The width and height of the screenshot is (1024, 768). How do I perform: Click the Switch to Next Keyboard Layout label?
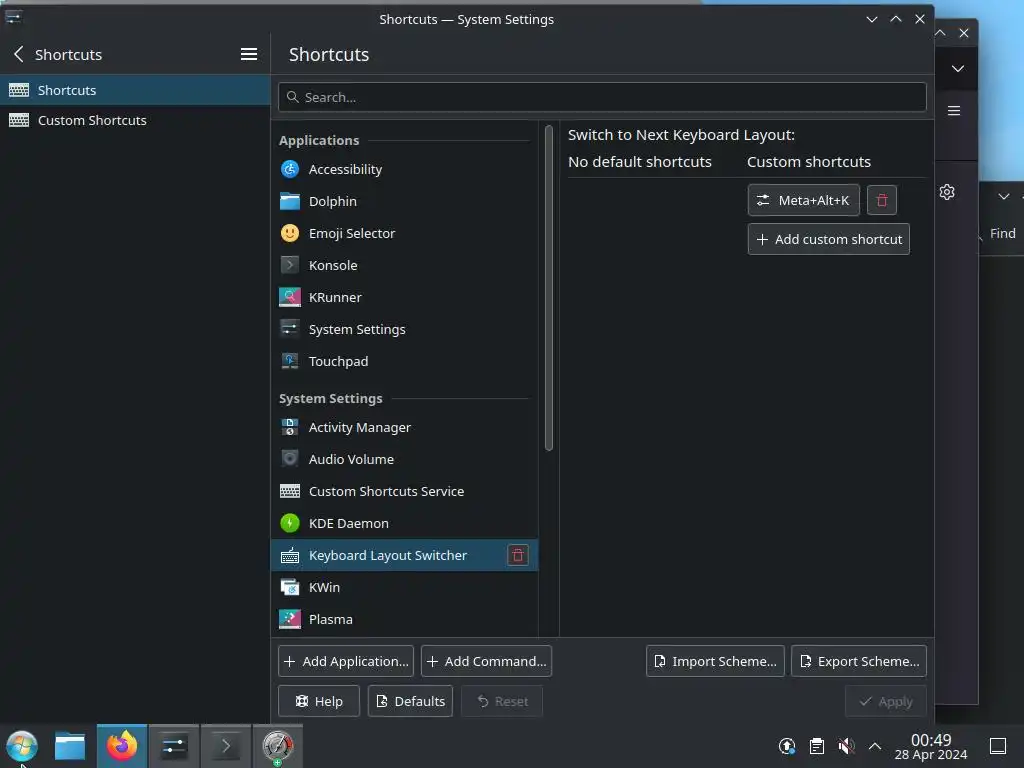pos(681,135)
